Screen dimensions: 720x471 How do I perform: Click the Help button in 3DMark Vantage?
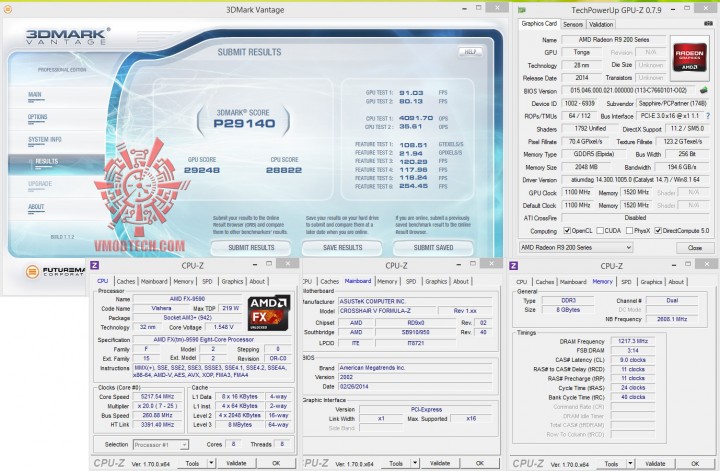(470, 52)
